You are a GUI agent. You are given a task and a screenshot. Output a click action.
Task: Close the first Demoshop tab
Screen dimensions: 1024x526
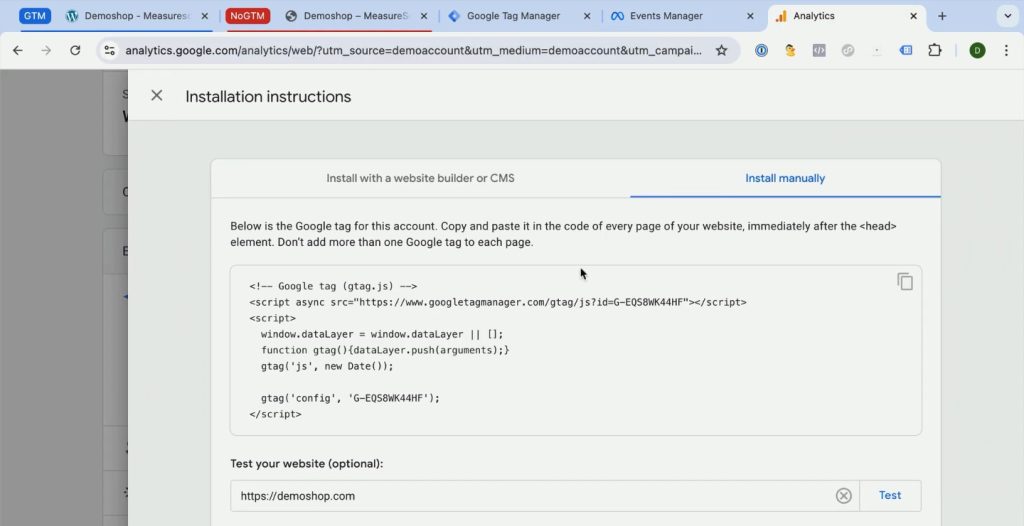click(204, 16)
